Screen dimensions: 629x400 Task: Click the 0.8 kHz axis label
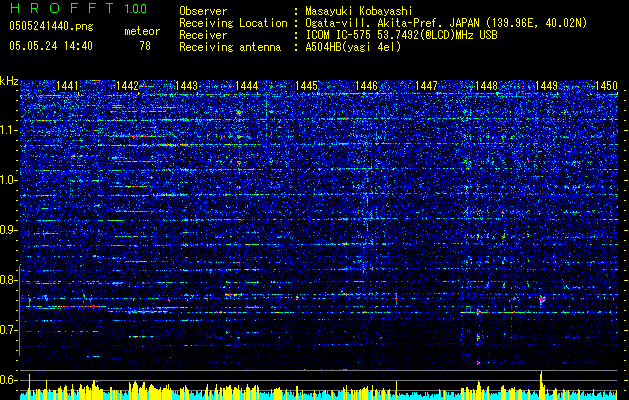pos(8,280)
